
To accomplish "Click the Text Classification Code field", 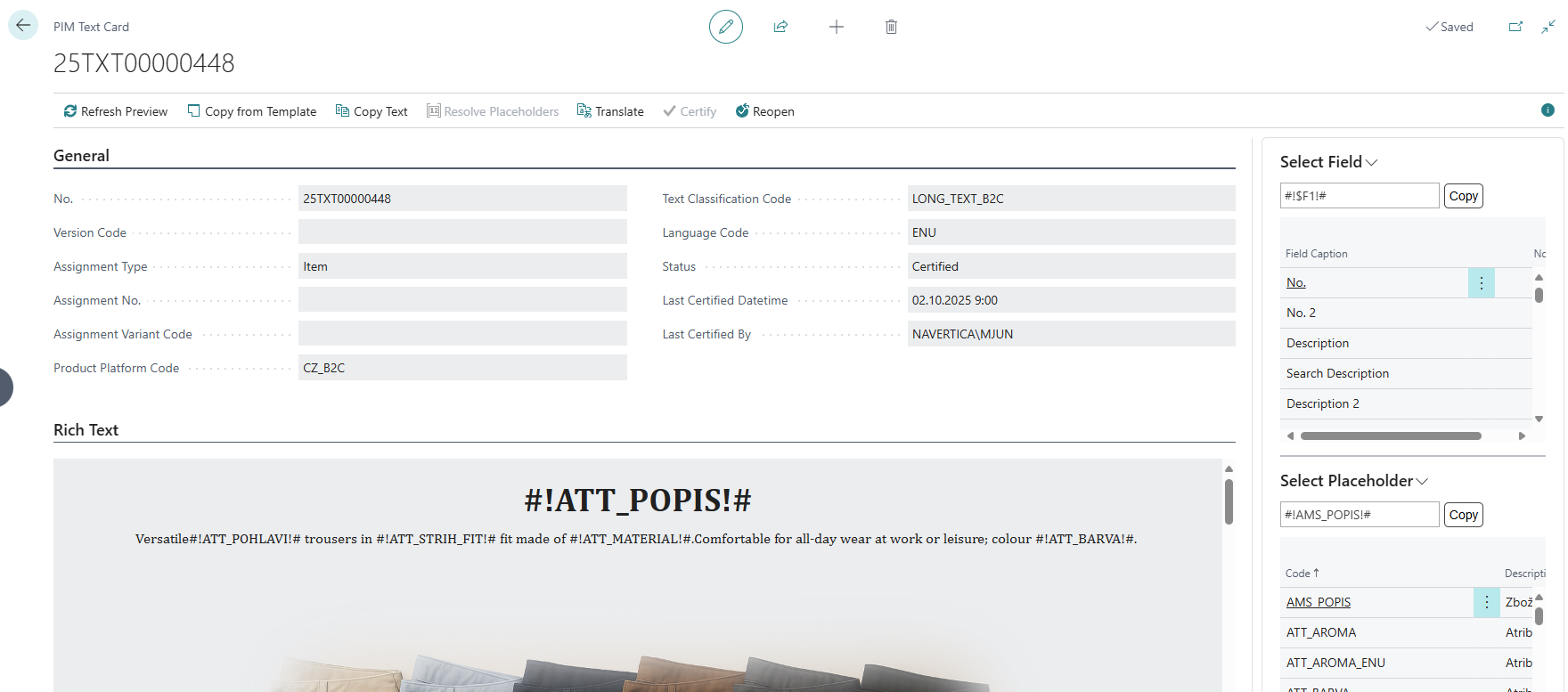I will click(1071, 199).
